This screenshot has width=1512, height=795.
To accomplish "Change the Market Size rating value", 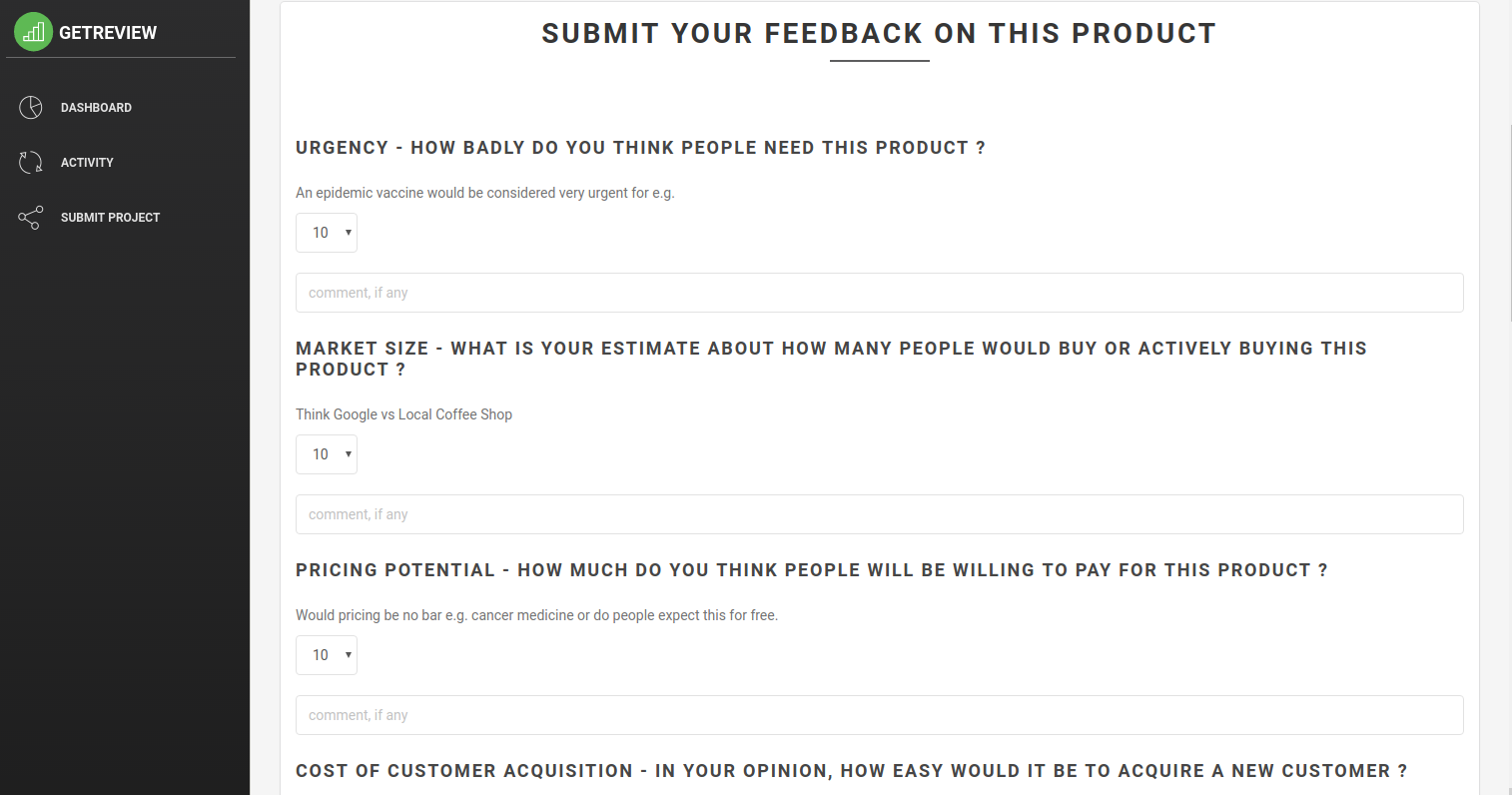I will [326, 453].
